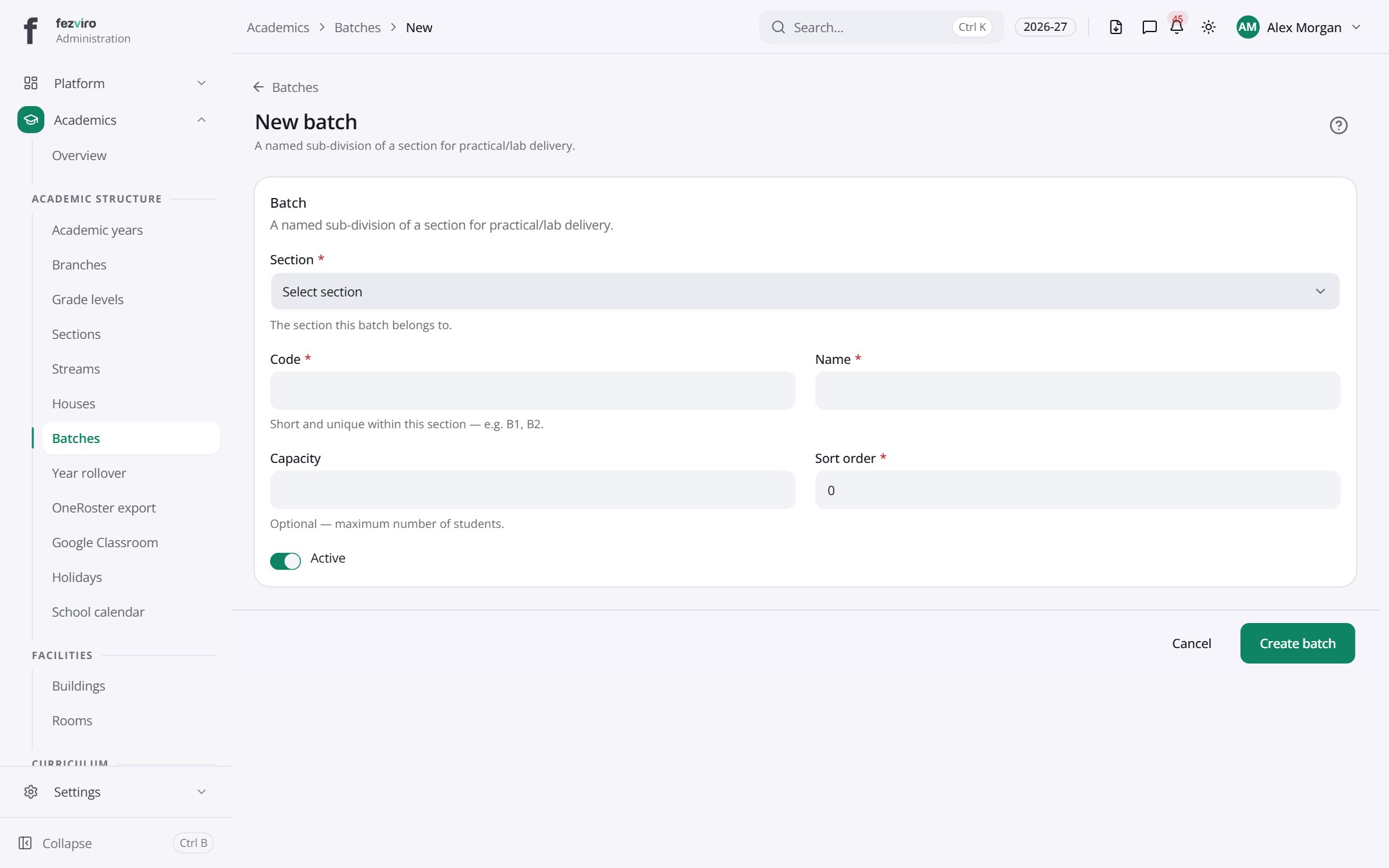Click the Sort order field
This screenshot has width=1389, height=868.
click(1078, 490)
